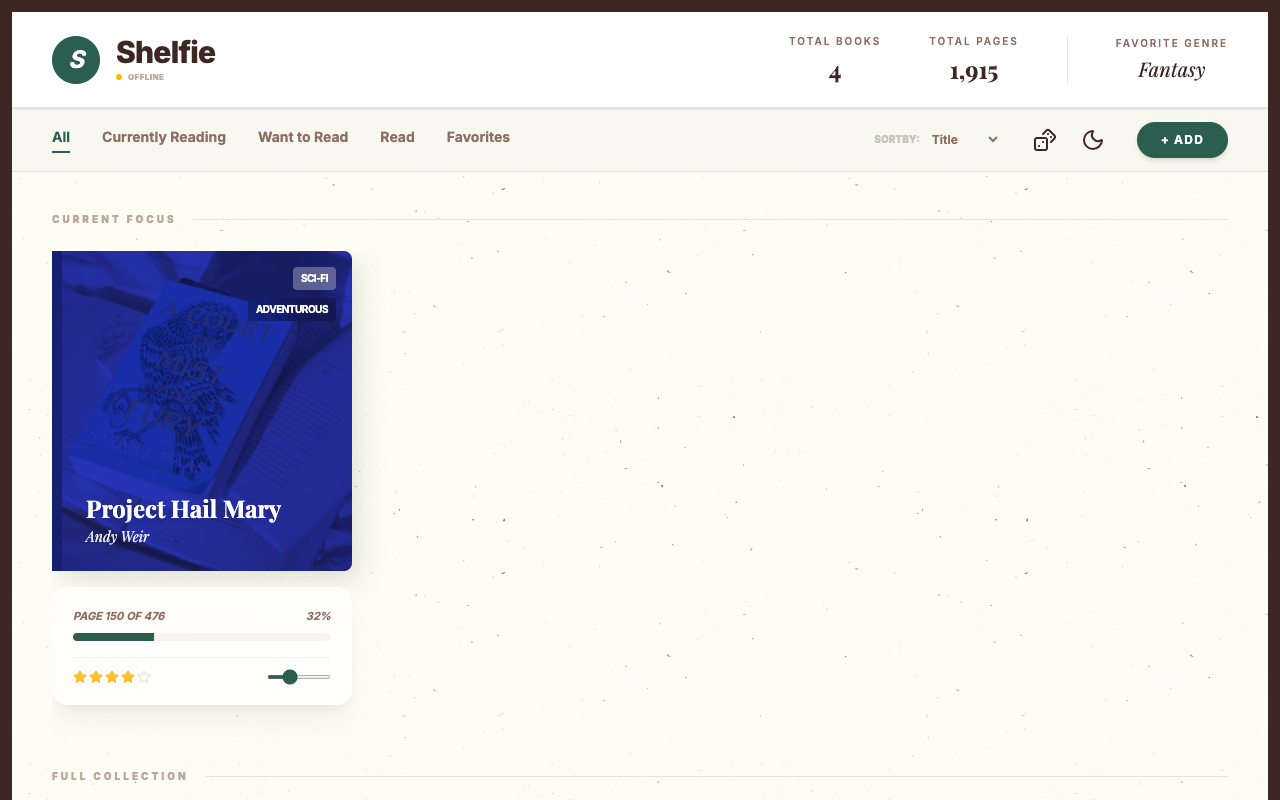Screen dimensions: 1280x800
Task: Set rating to two stars
Action: pos(96,677)
